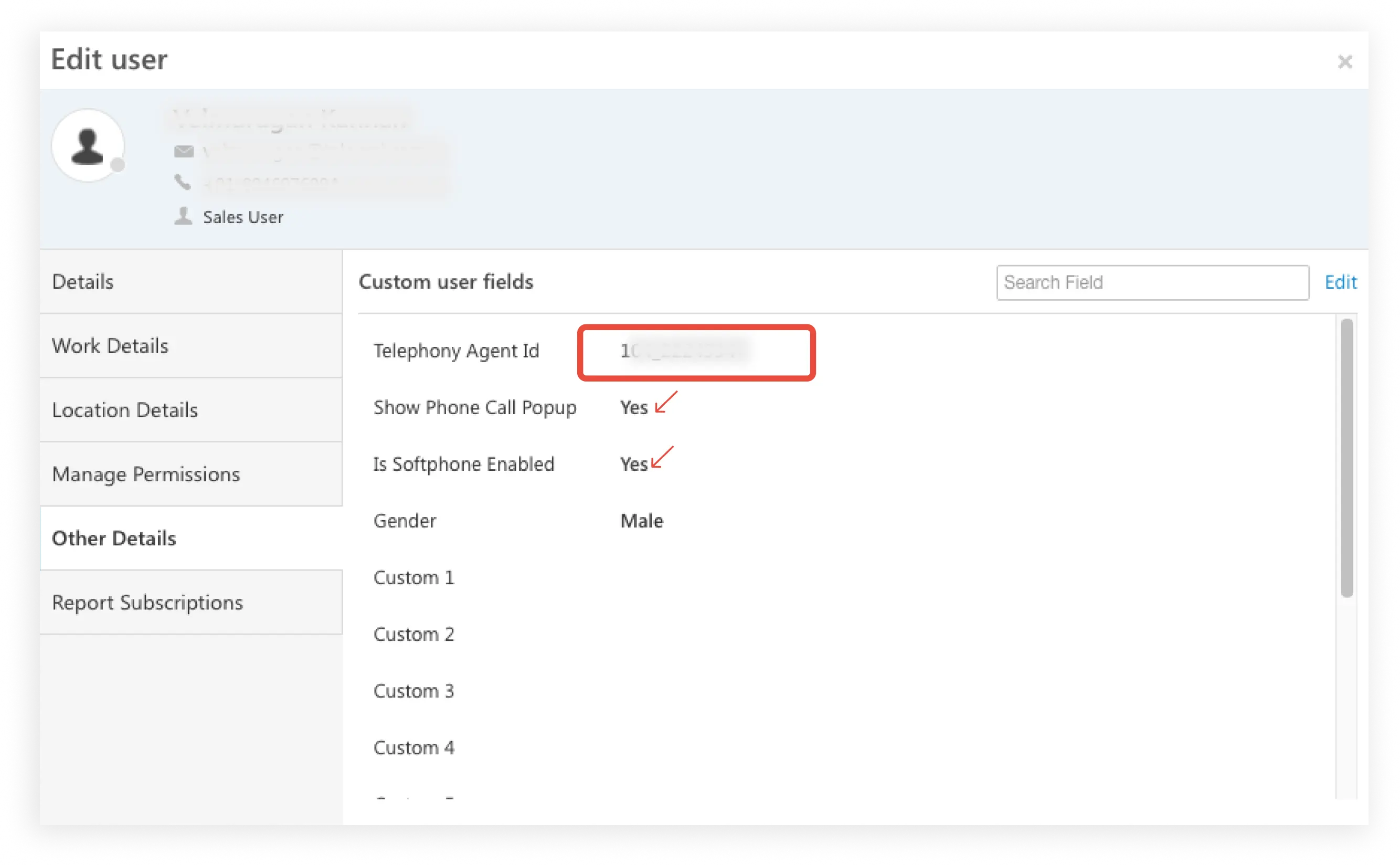
Task: Click the email envelope icon
Action: [184, 151]
